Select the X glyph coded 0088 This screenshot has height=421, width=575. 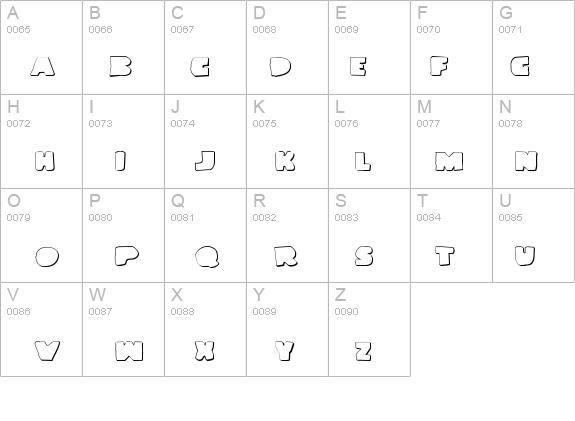[x=205, y=329]
